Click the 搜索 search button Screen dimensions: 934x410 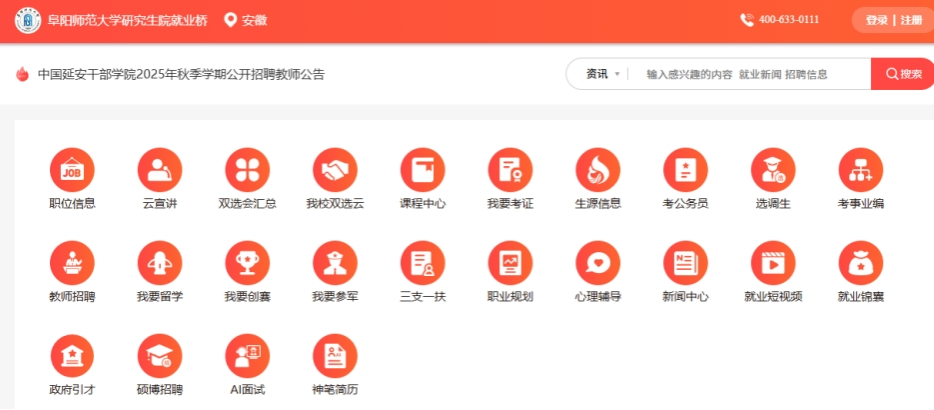coord(902,74)
